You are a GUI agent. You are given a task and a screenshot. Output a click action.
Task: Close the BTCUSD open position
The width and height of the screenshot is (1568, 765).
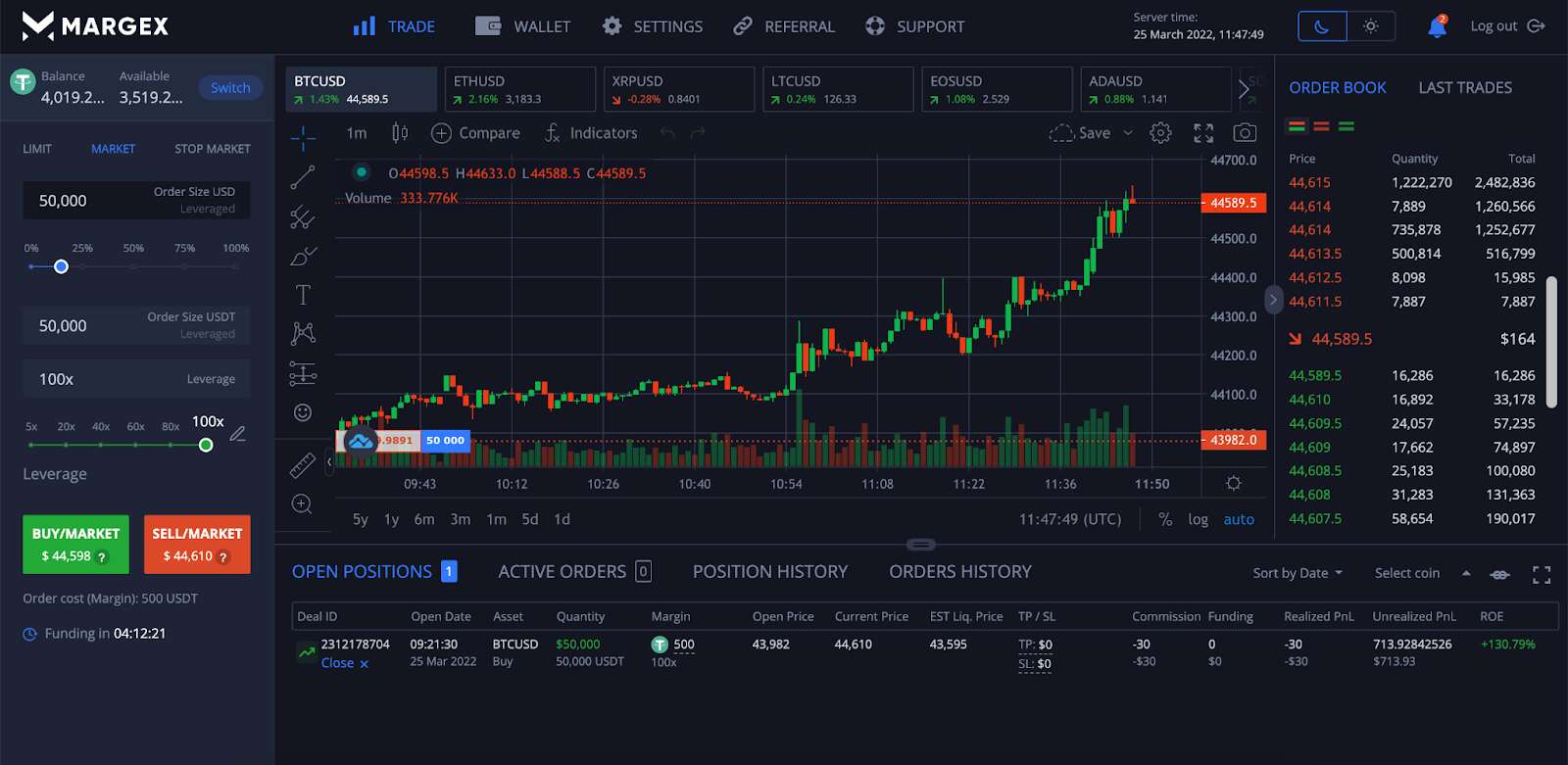pyautogui.click(x=345, y=663)
